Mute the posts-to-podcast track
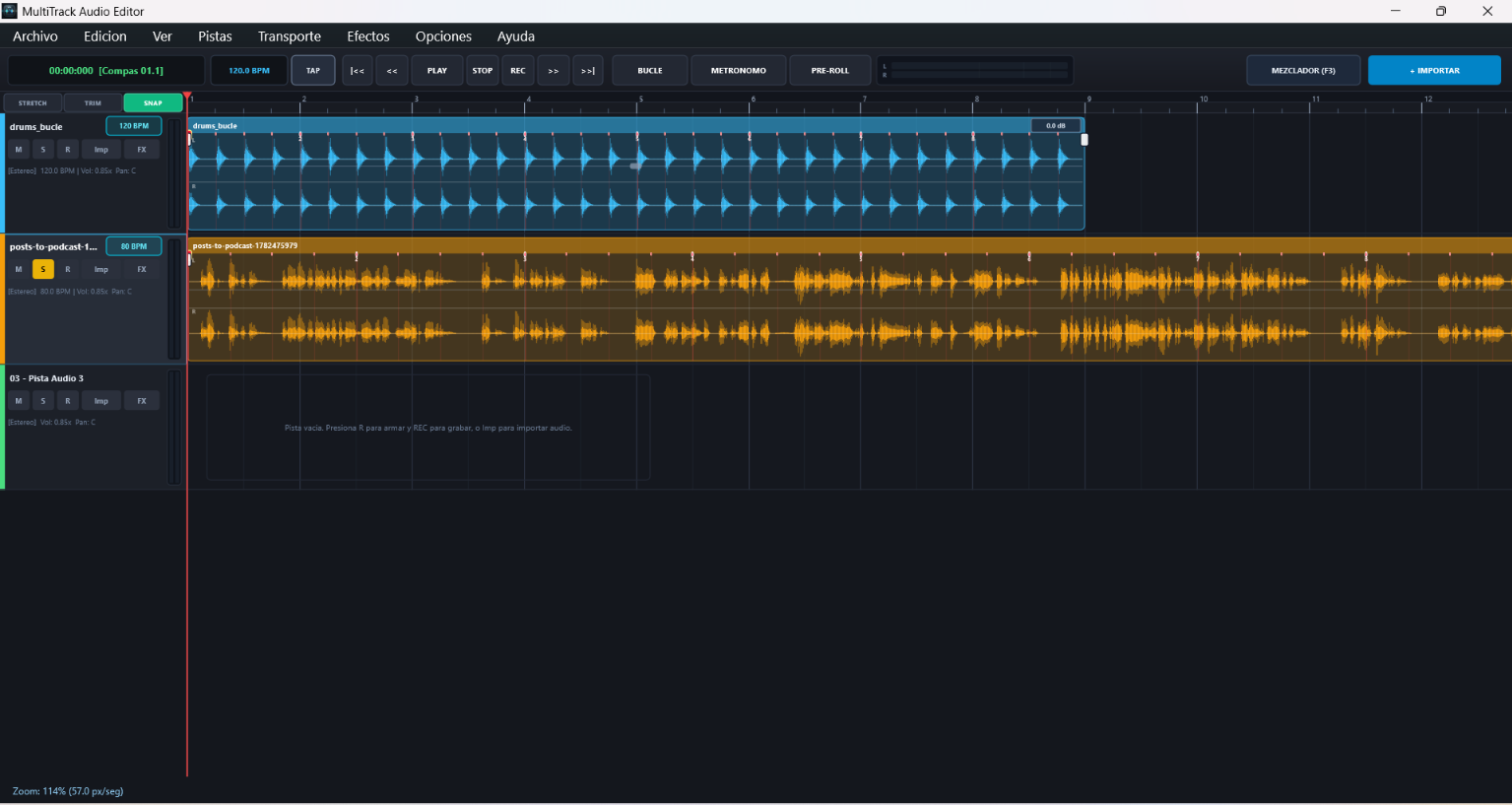 pyautogui.click(x=19, y=269)
